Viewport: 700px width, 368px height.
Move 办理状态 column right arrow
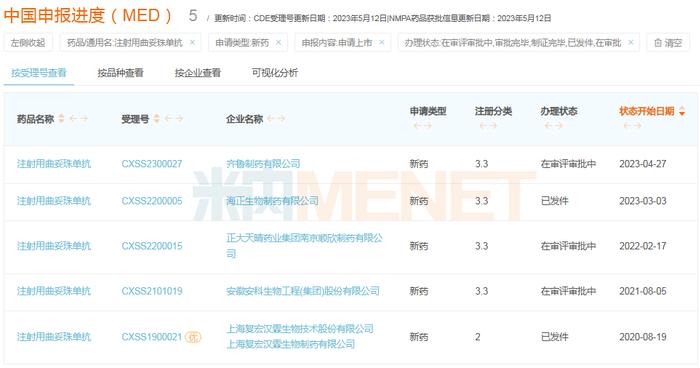[x=559, y=126]
